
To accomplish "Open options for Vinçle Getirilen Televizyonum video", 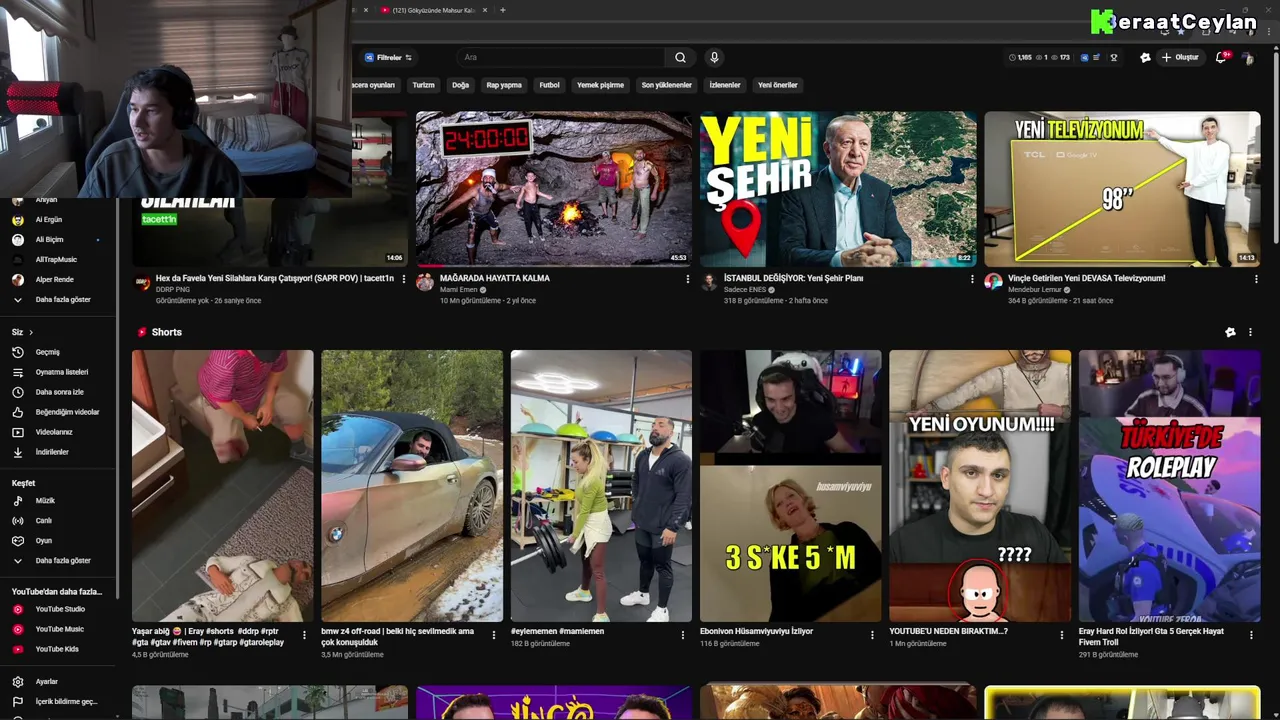I will pyautogui.click(x=1256, y=279).
